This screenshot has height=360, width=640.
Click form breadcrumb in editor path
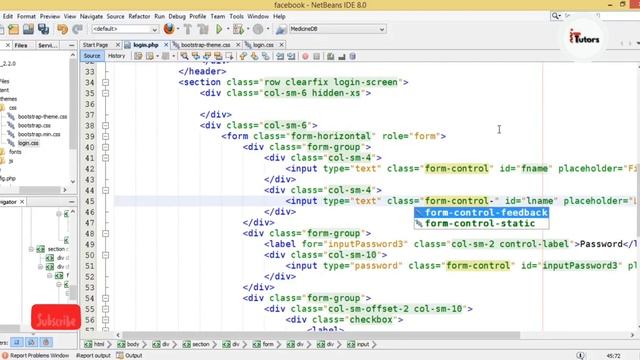(x=263, y=344)
